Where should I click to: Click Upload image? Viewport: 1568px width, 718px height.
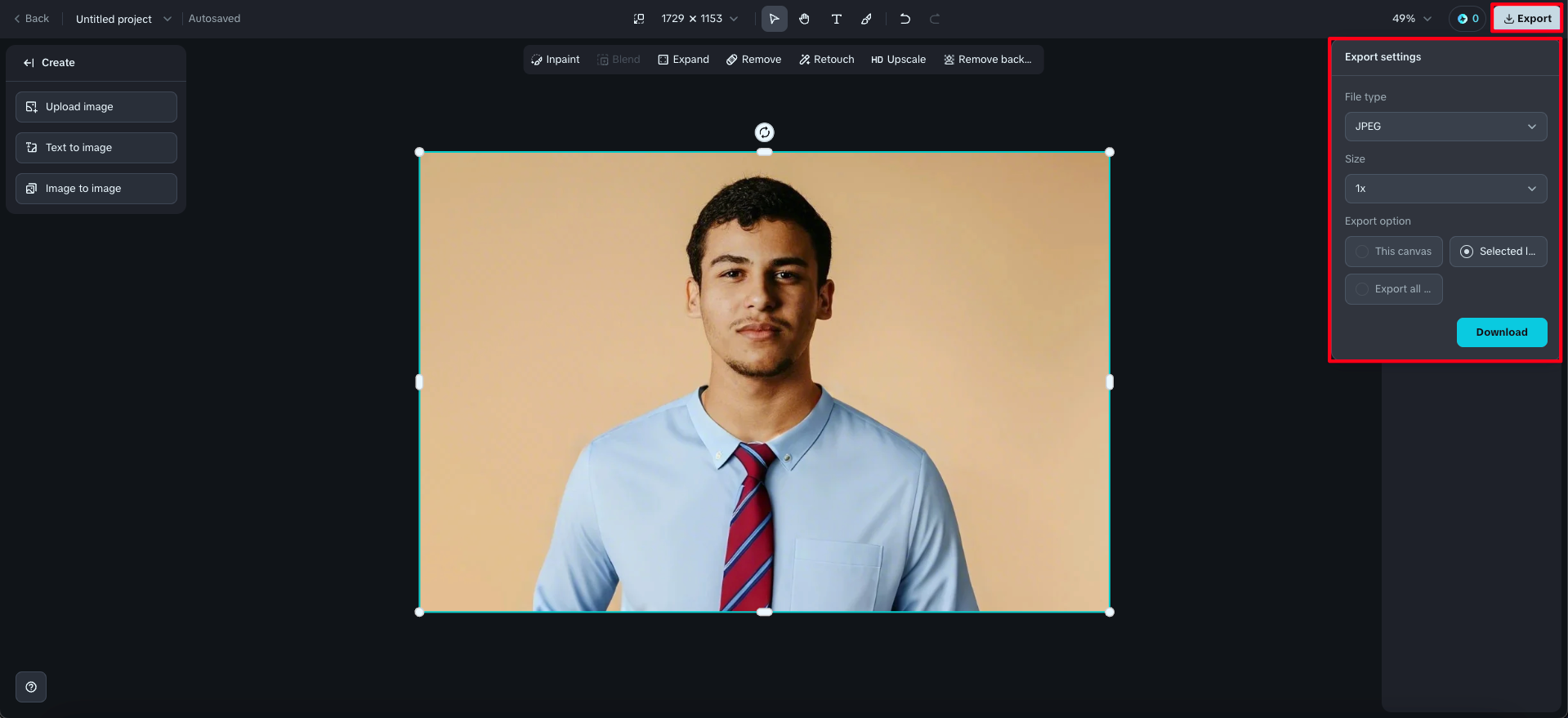pos(96,107)
